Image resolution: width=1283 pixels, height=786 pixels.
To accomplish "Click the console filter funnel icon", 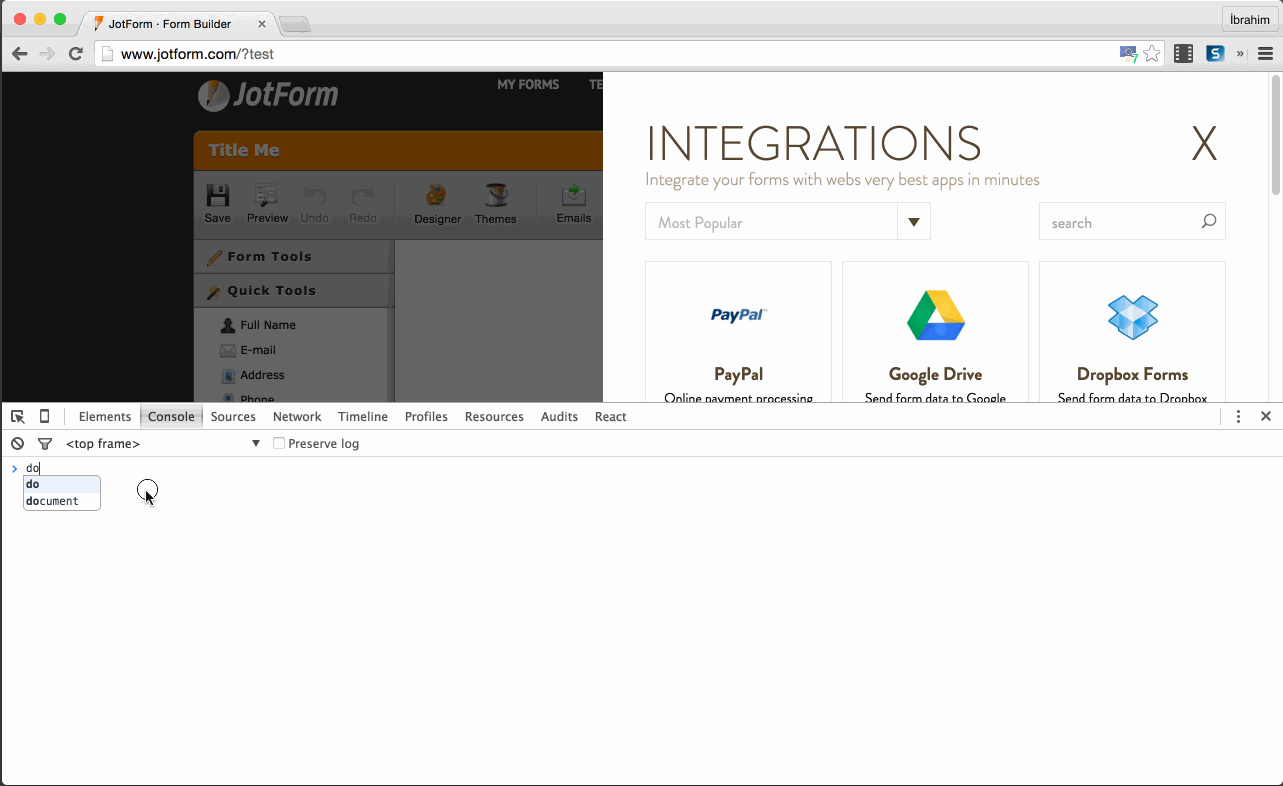I will coord(45,443).
